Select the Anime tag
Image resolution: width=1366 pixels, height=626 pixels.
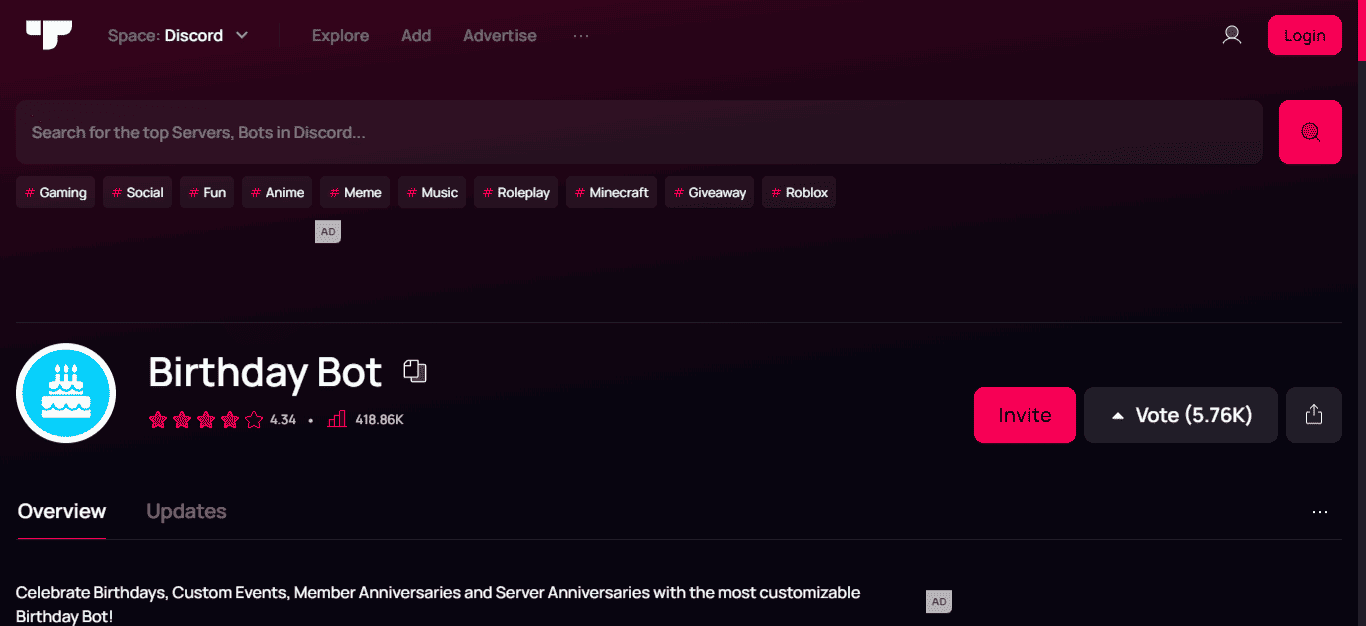[x=277, y=192]
